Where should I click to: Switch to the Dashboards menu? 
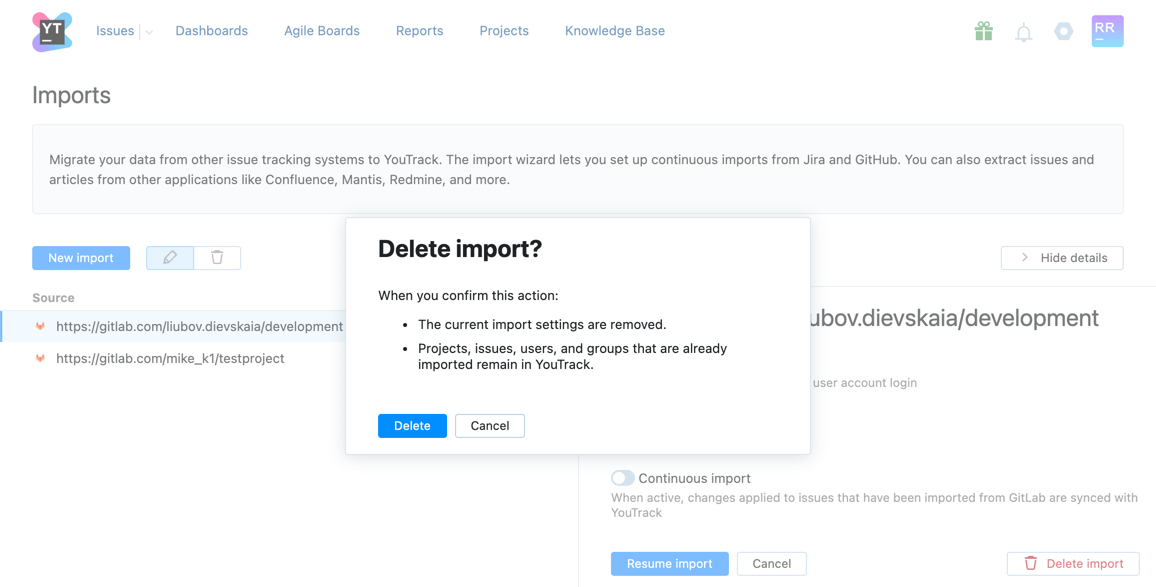[x=211, y=31]
